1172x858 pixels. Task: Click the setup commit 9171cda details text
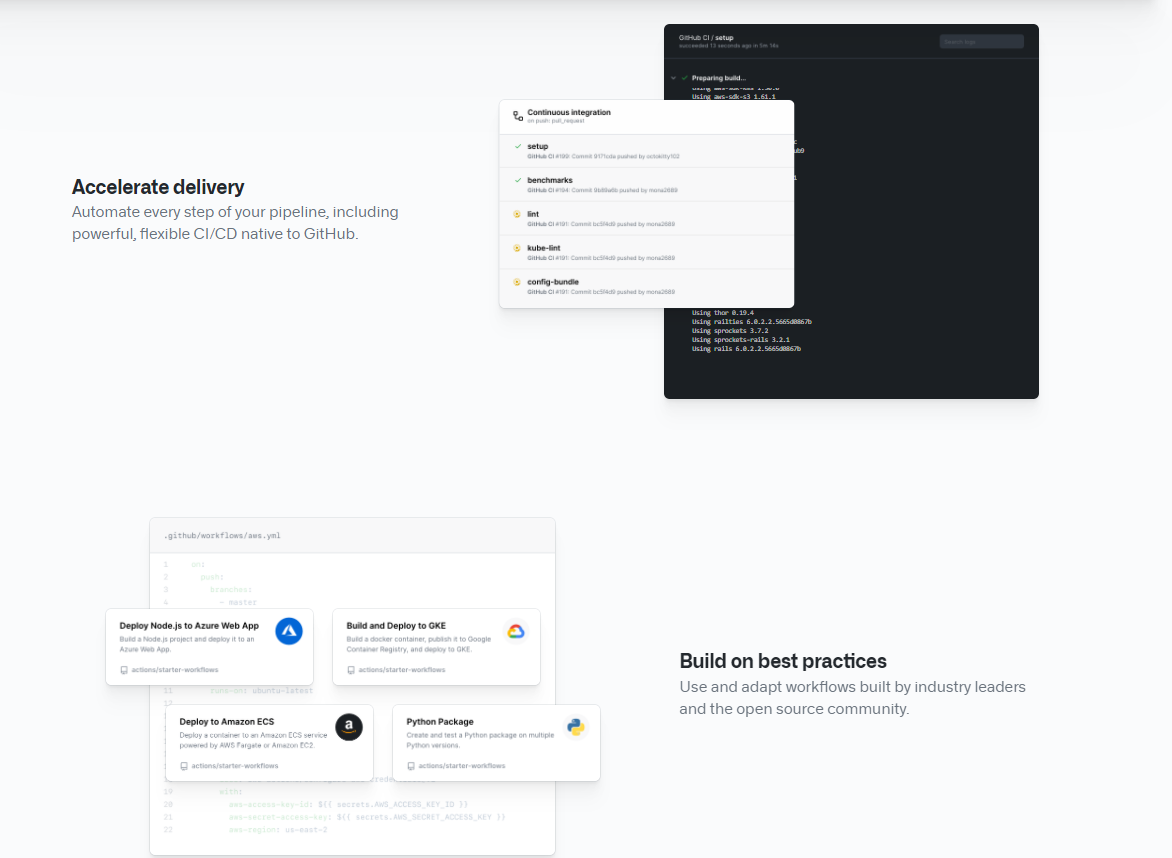point(603,156)
